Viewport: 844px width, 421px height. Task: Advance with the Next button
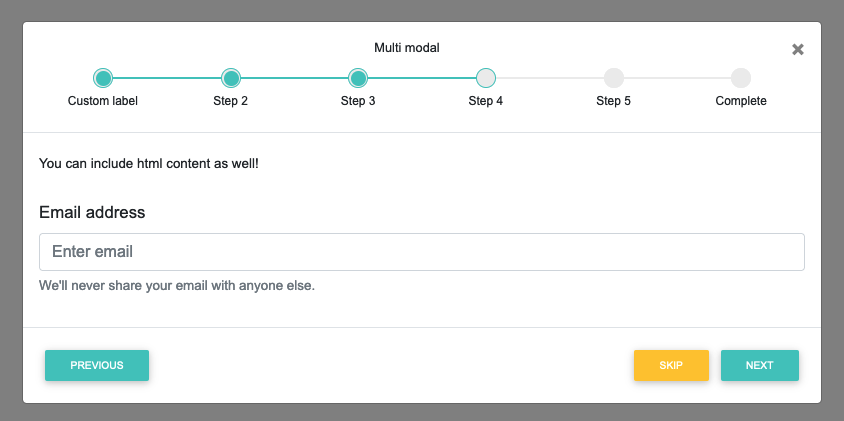[x=759, y=365]
